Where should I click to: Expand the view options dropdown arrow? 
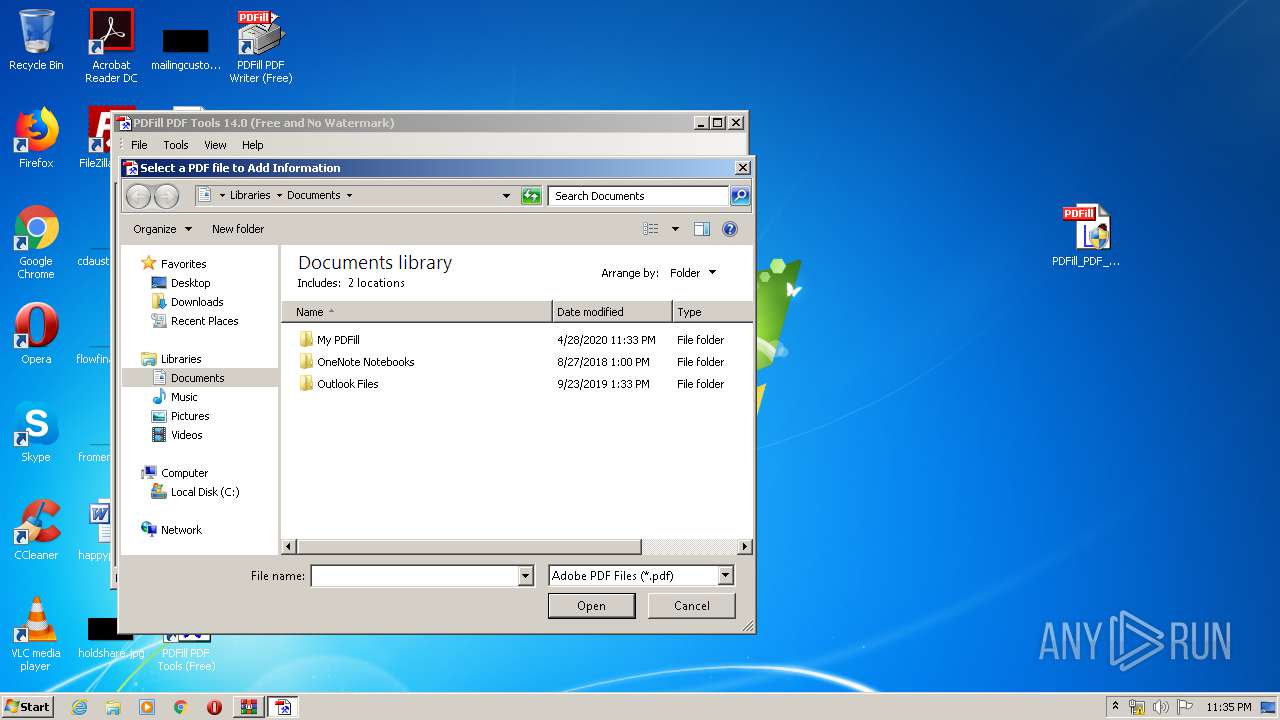click(x=675, y=229)
